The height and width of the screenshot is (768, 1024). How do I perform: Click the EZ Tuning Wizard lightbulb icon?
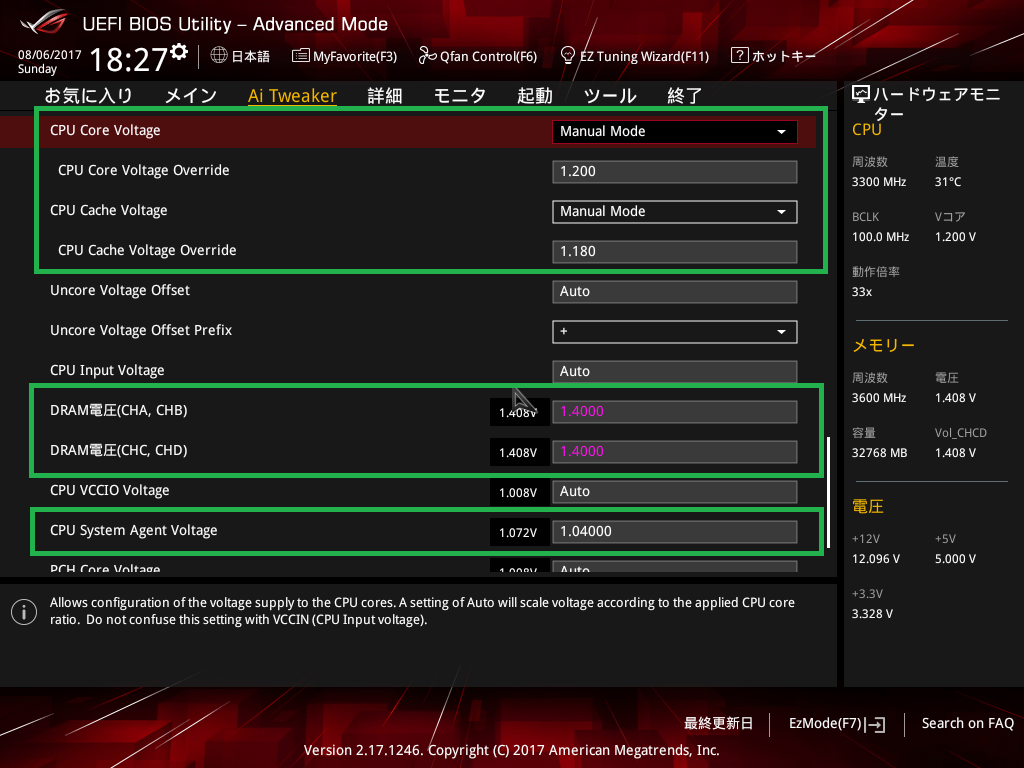coord(568,56)
